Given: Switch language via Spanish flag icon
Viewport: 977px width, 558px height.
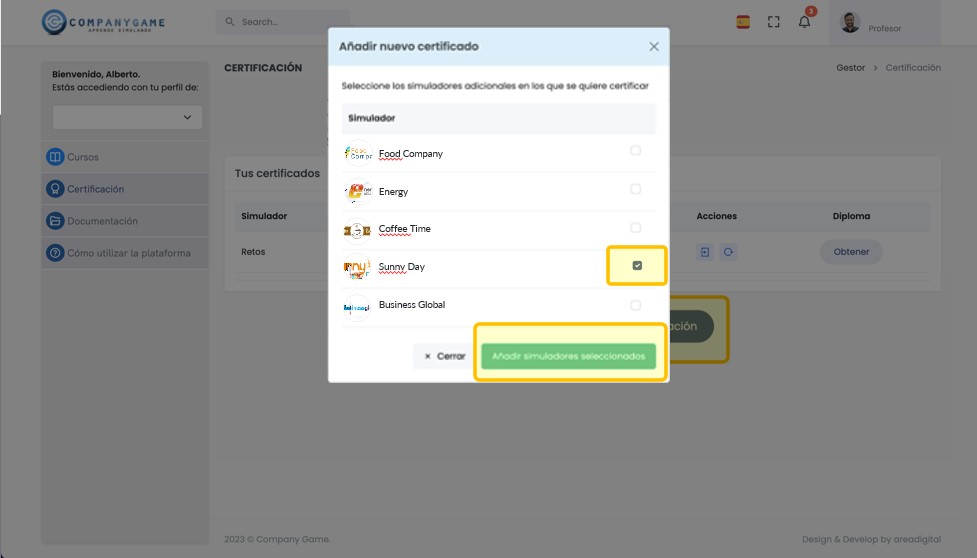Looking at the screenshot, I should 743,22.
